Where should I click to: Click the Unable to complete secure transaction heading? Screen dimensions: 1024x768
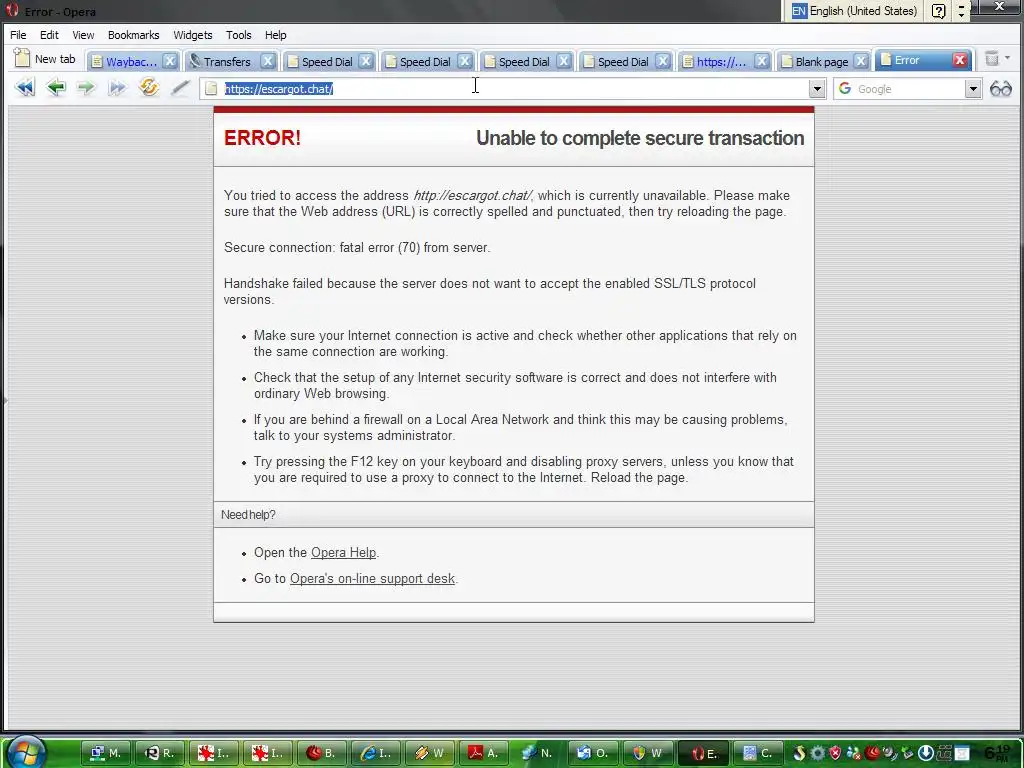(640, 138)
